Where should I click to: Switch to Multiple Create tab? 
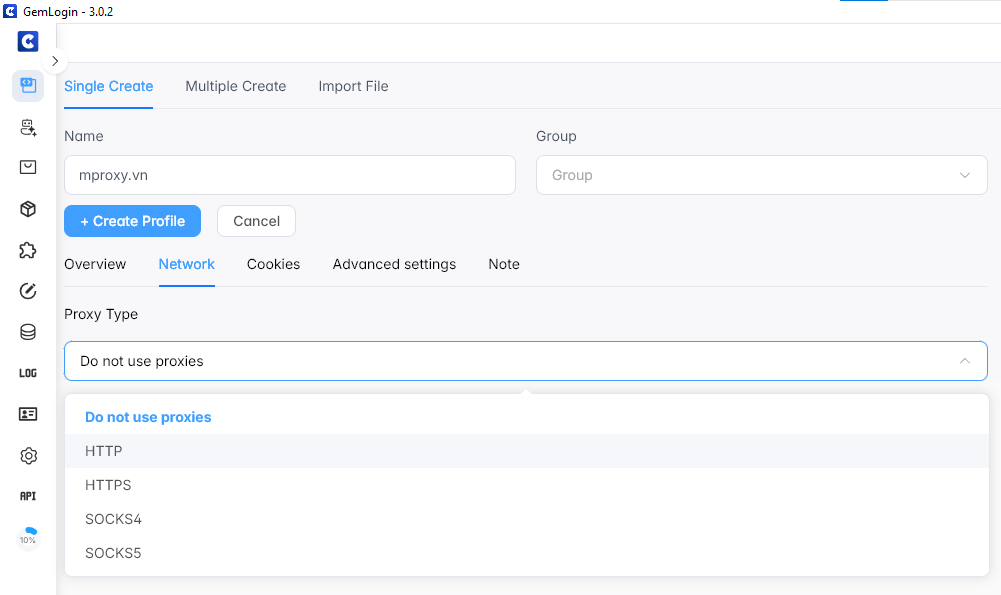click(235, 86)
